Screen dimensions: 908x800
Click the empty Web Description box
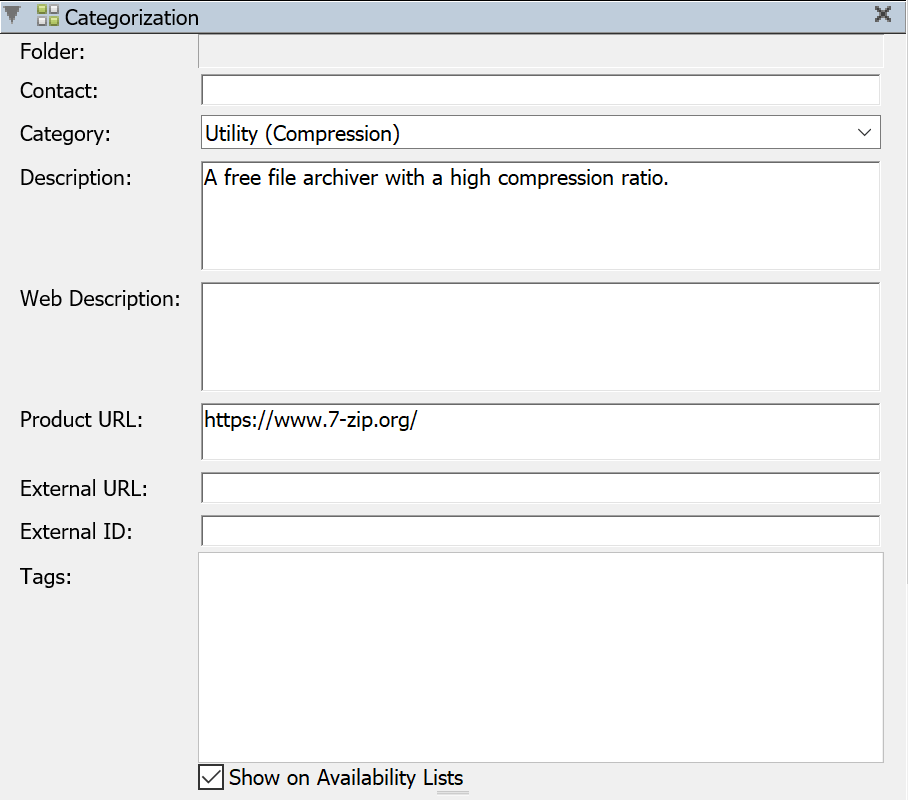pyautogui.click(x=540, y=336)
